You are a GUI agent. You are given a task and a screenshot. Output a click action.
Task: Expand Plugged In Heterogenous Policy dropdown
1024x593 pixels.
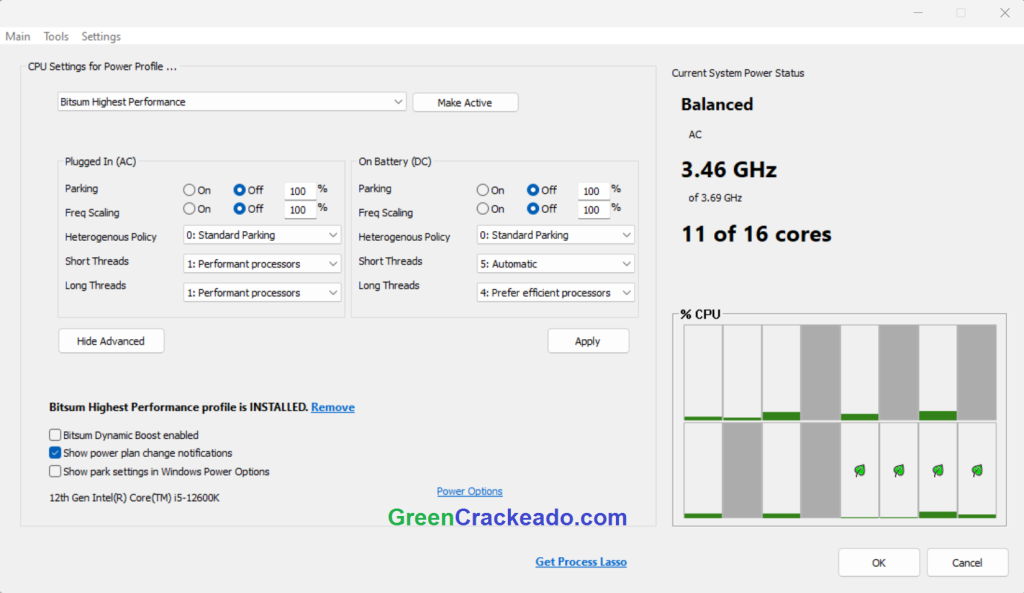tap(262, 235)
